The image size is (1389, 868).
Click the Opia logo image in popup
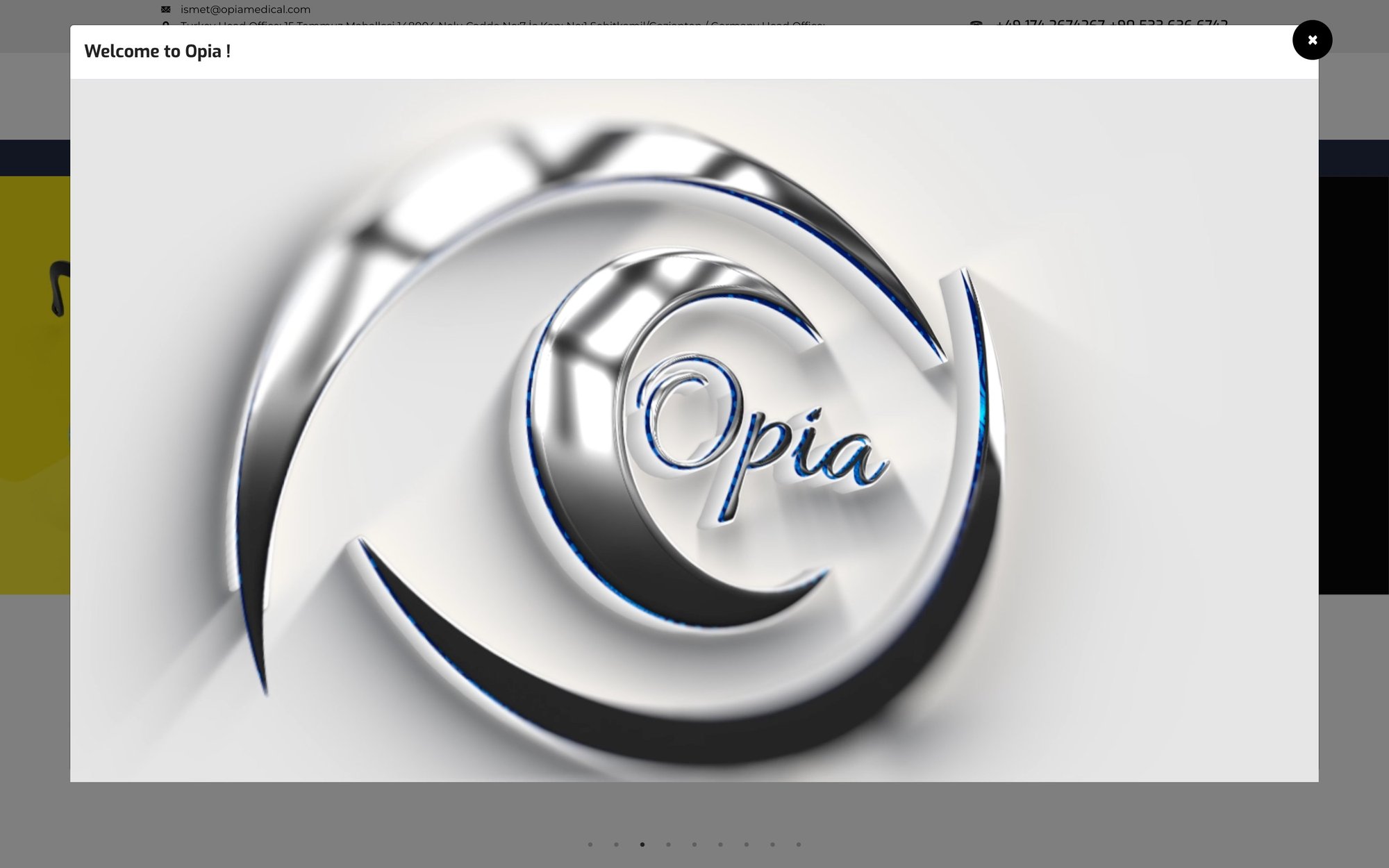coord(694,431)
